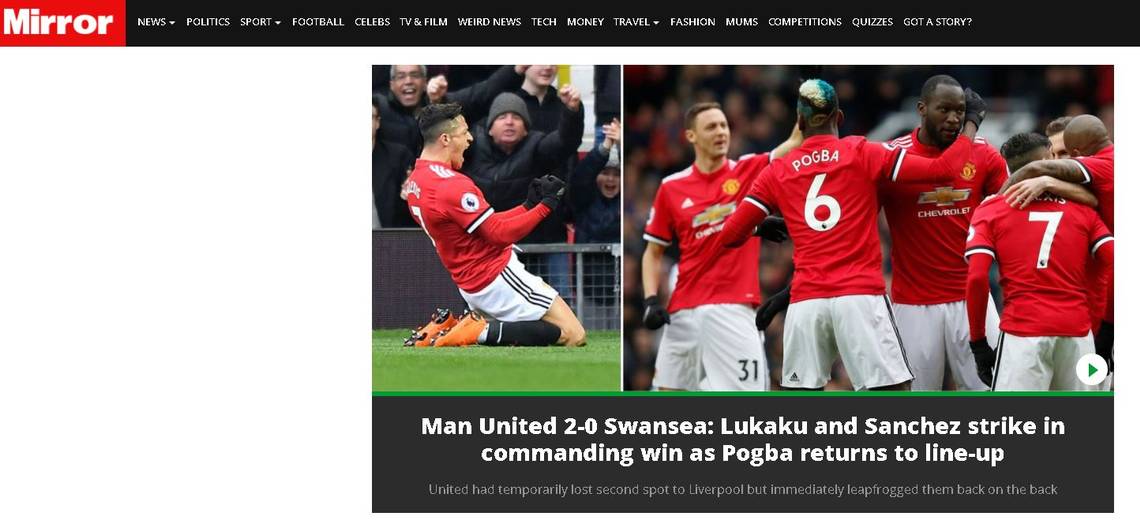Image resolution: width=1140 pixels, height=527 pixels.
Task: Open the POLITICS section
Action: coord(208,22)
